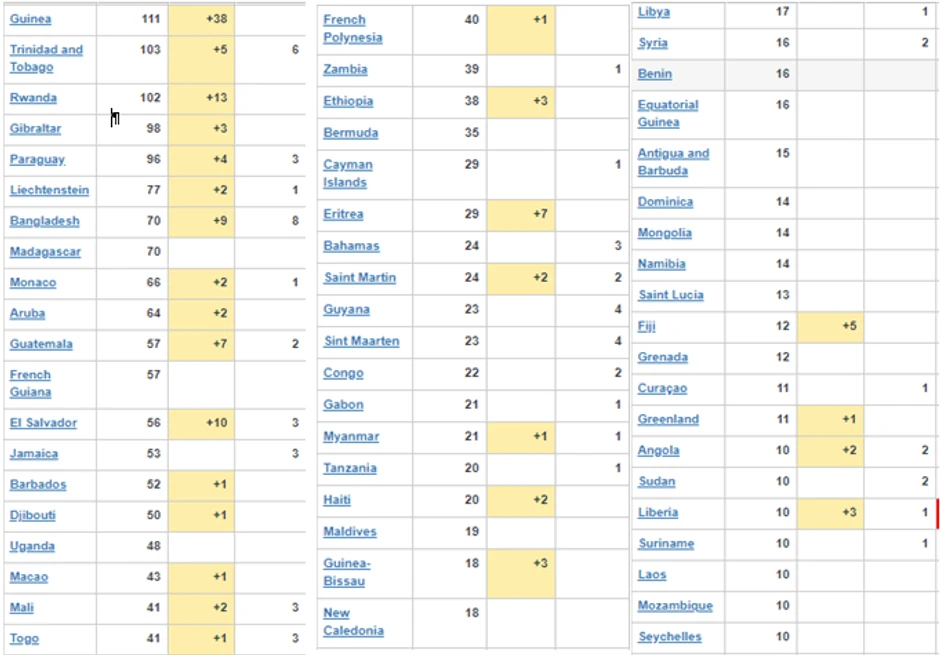Viewport: 940px width, 655px height.
Task: Open the Trinidad and Tobago link
Action: pos(46,58)
